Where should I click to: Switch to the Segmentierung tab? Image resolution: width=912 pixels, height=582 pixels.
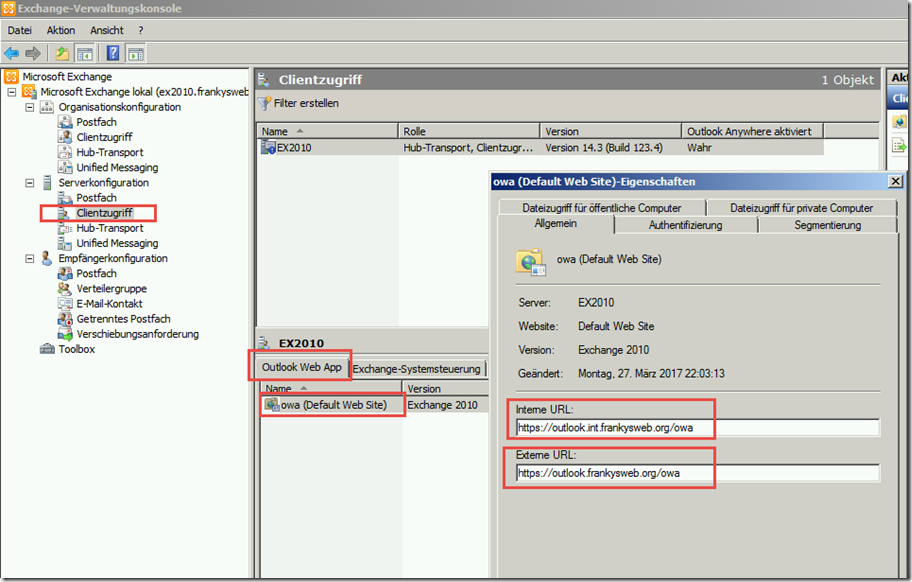click(827, 225)
